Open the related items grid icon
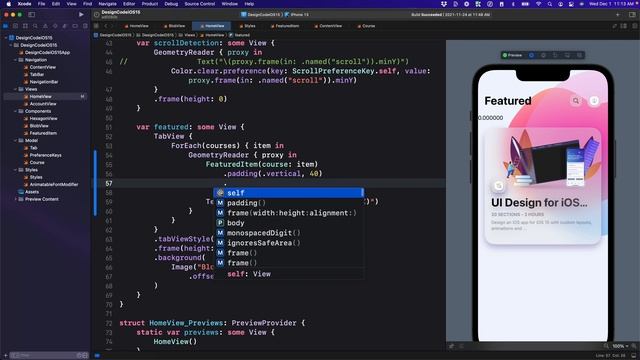The width and height of the screenshot is (640, 360). point(97,26)
